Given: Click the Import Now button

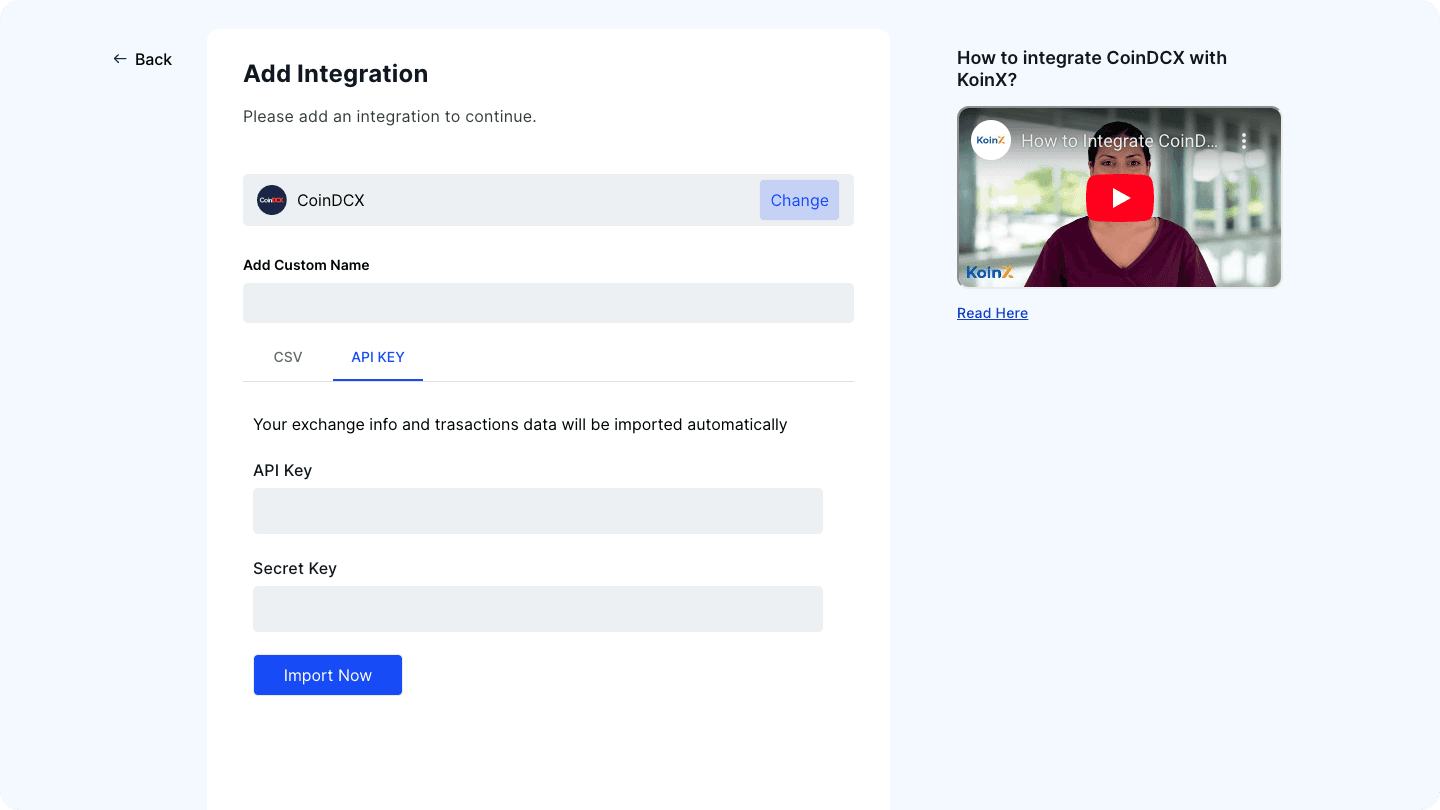Looking at the screenshot, I should pos(327,675).
